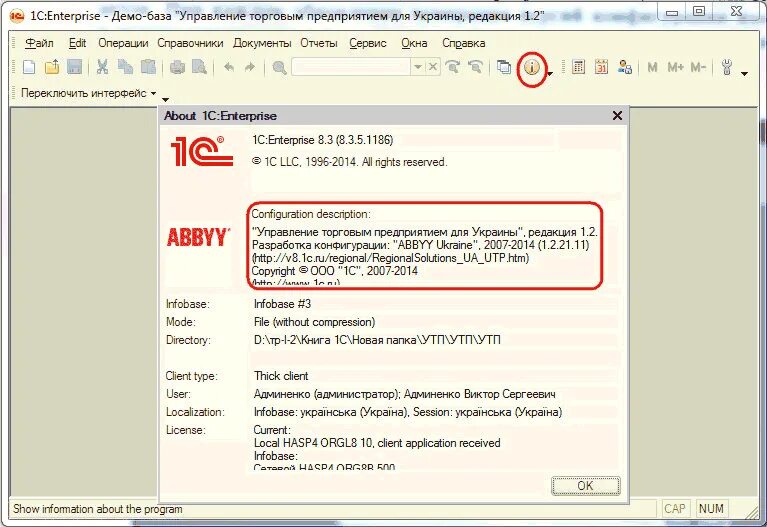Open the Окна menu

(x=414, y=43)
